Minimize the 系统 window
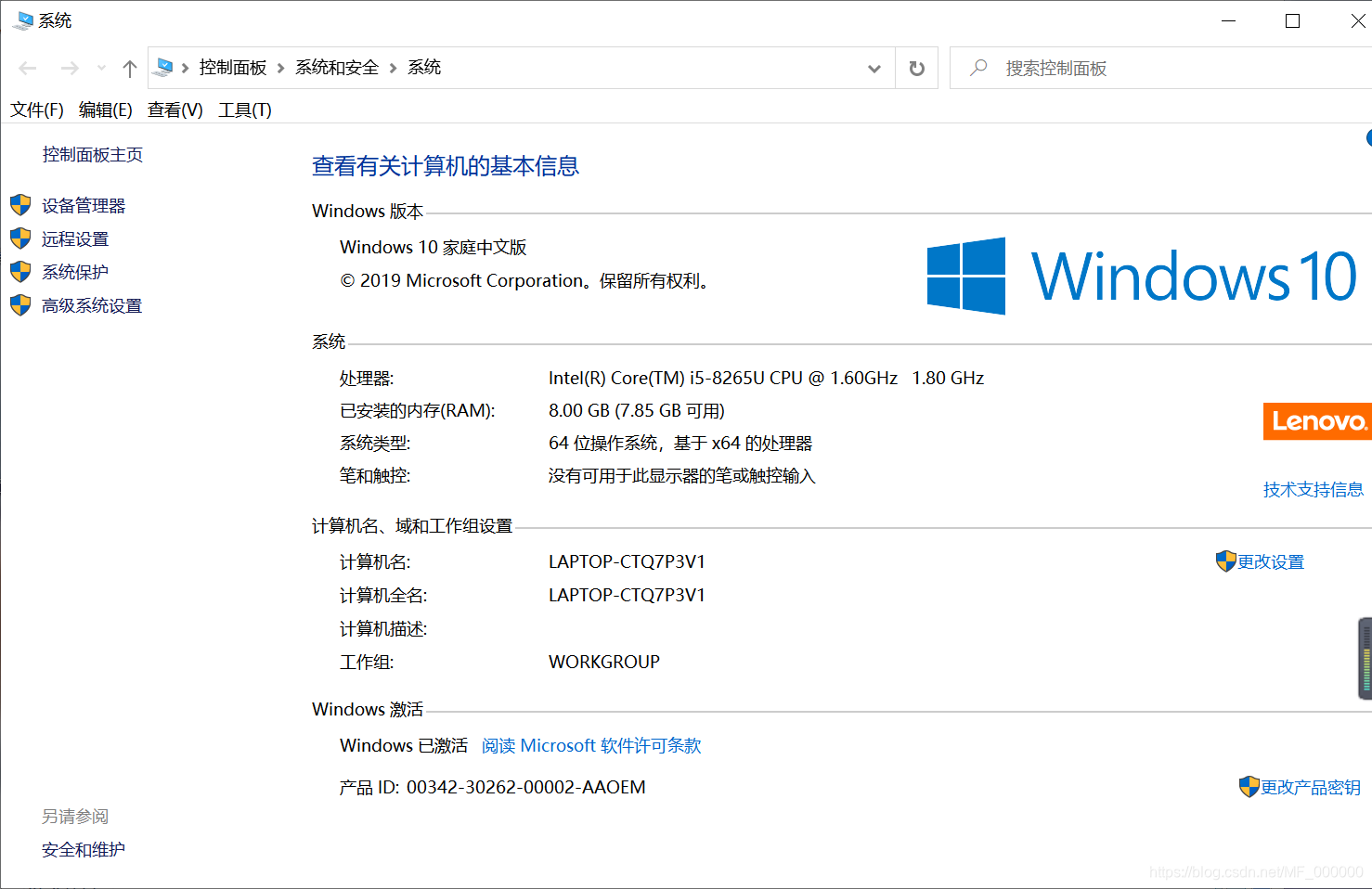This screenshot has height=889, width=1372. (x=1229, y=20)
